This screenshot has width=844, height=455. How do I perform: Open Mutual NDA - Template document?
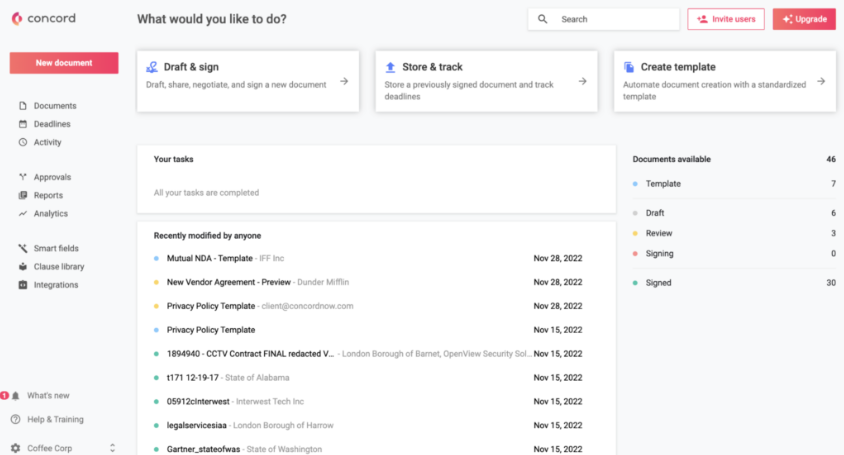click(210, 258)
